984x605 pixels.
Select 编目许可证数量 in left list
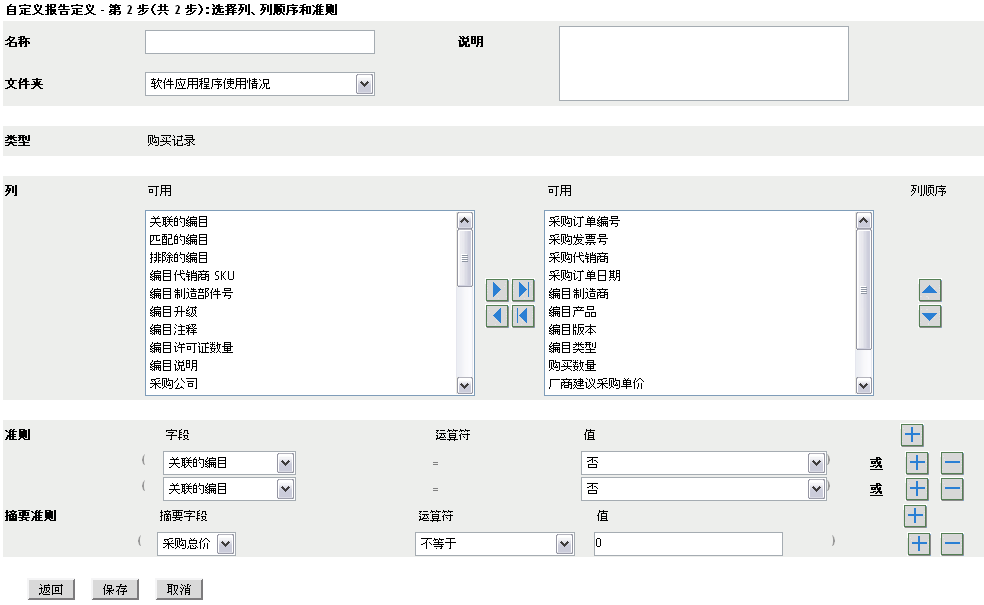click(301, 348)
